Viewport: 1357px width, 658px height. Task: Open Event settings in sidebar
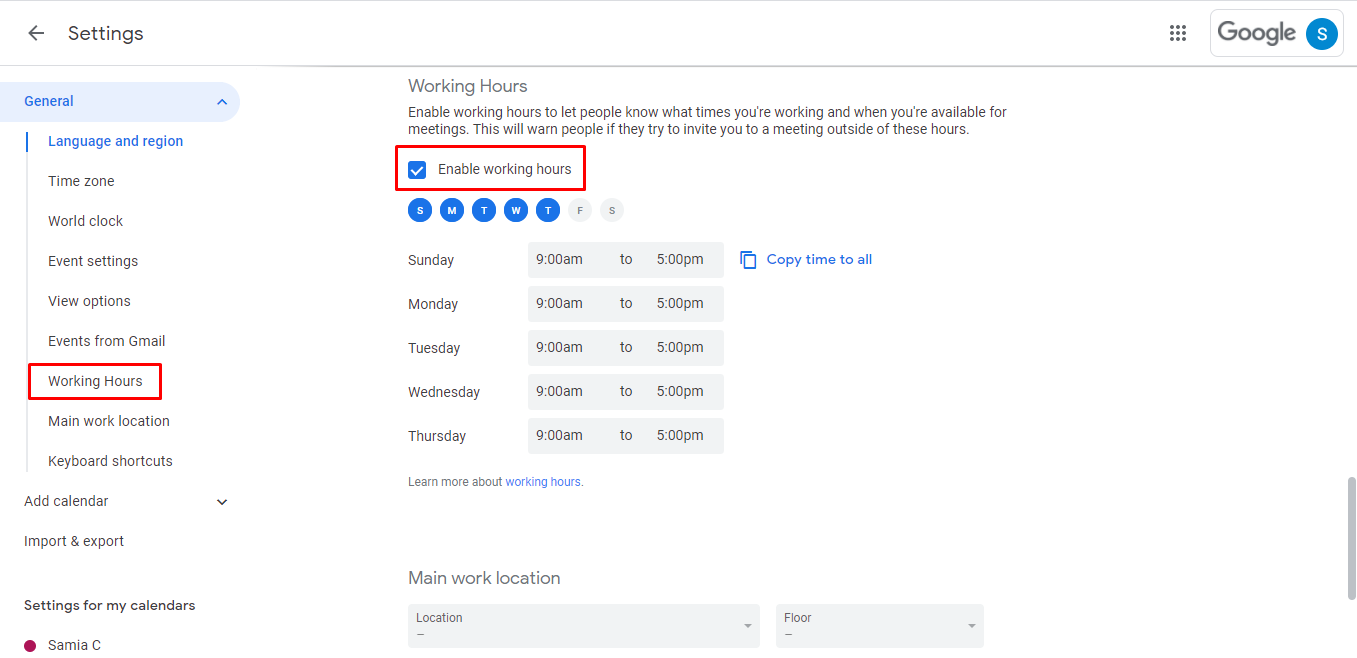[x=93, y=261]
